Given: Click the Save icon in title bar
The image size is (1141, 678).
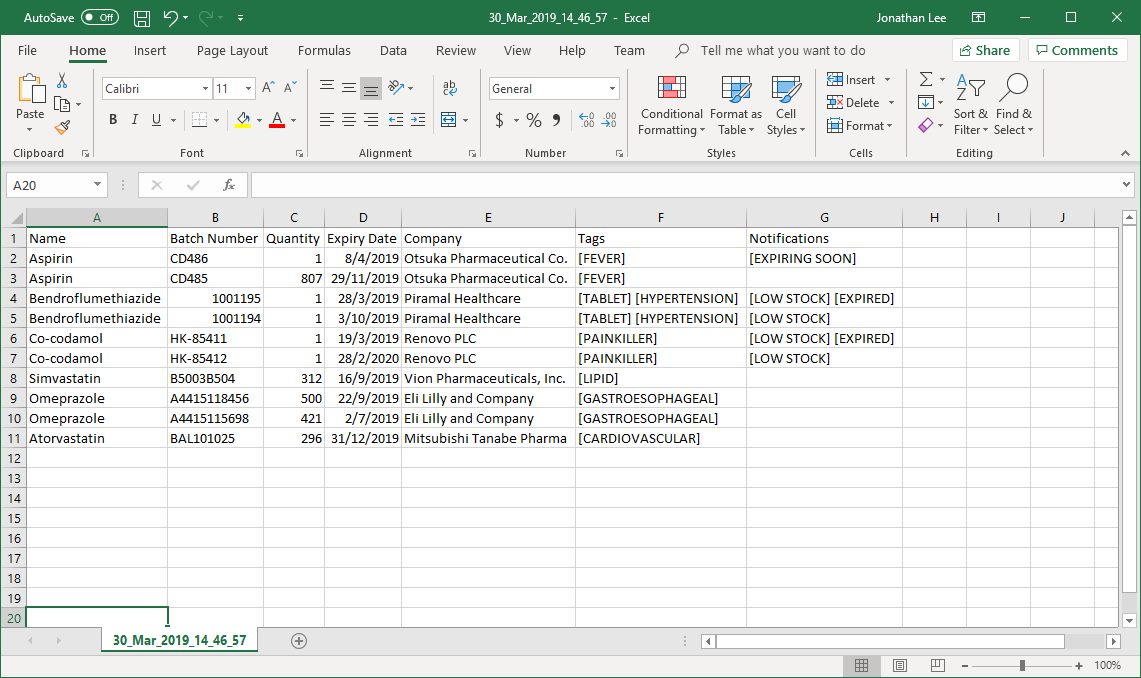Looking at the screenshot, I should tap(142, 18).
